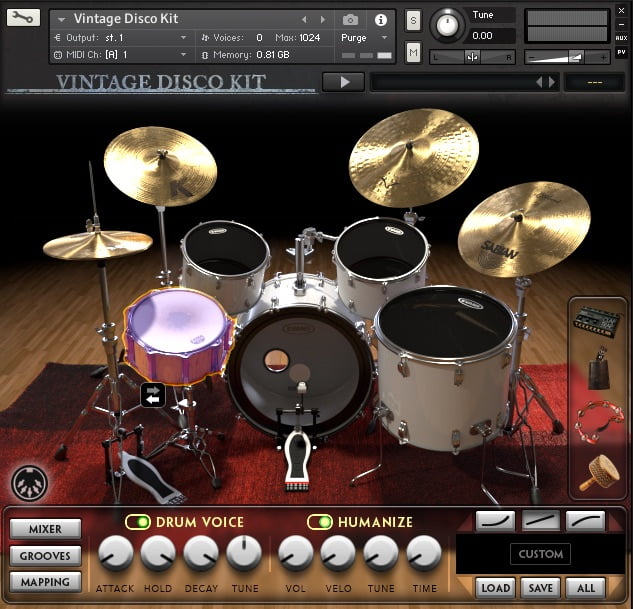The width and height of the screenshot is (633, 609).
Task: Click the hi-hat foot pedal
Action: coord(151,478)
